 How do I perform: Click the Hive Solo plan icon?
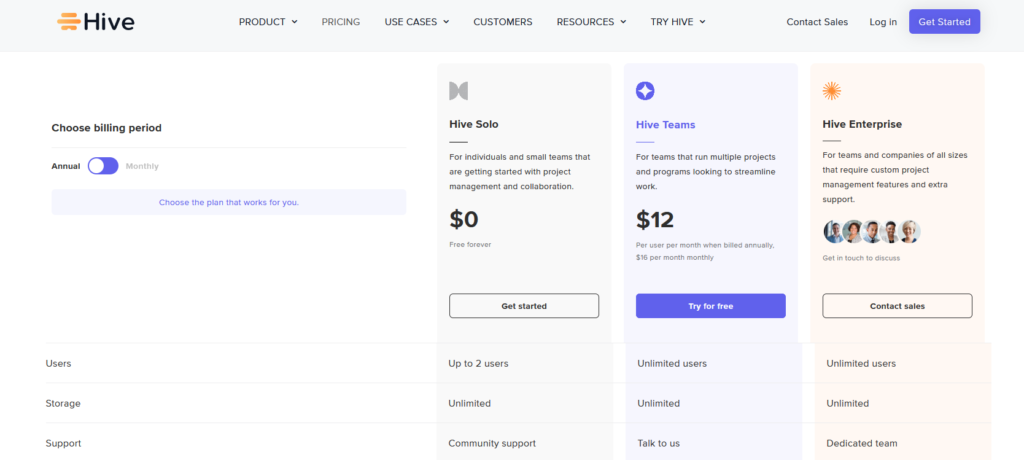[x=458, y=91]
